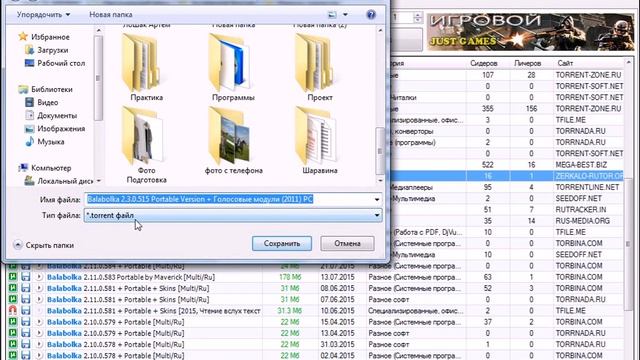The image size is (640, 360).
Task: Click the folder list scroll-up arrow
Action: [380, 30]
